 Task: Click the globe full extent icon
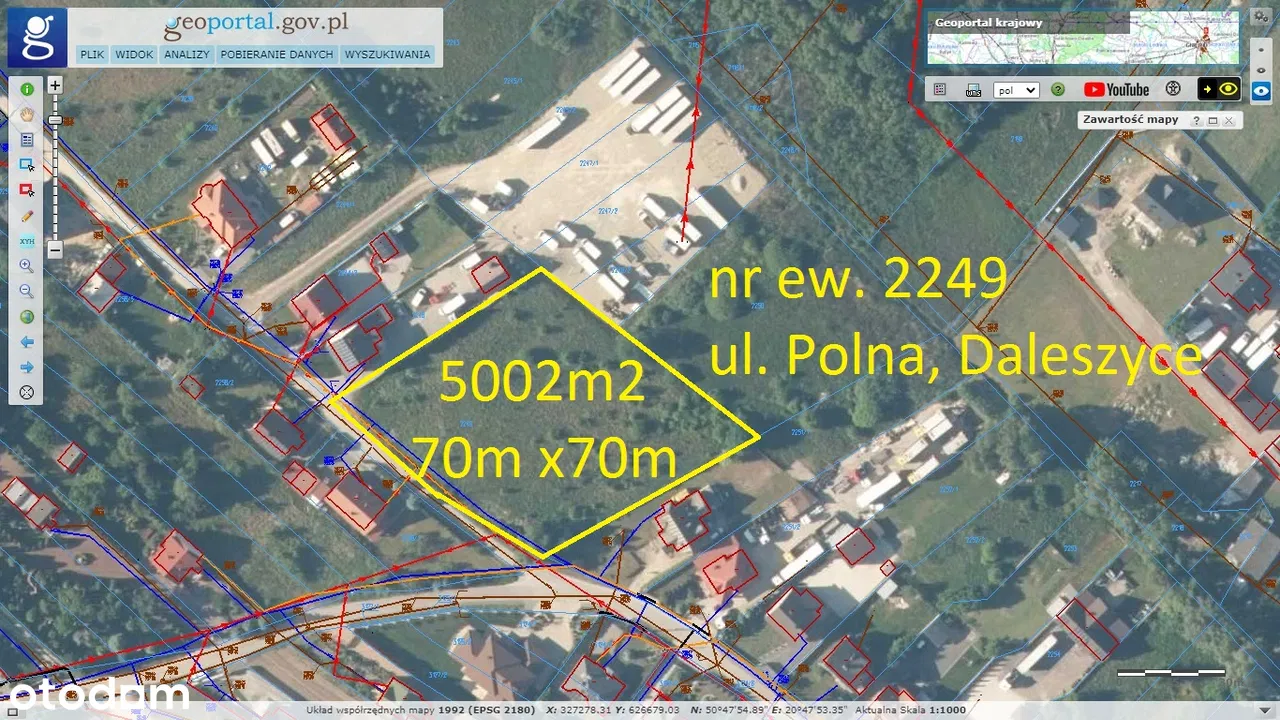pyautogui.click(x=27, y=317)
